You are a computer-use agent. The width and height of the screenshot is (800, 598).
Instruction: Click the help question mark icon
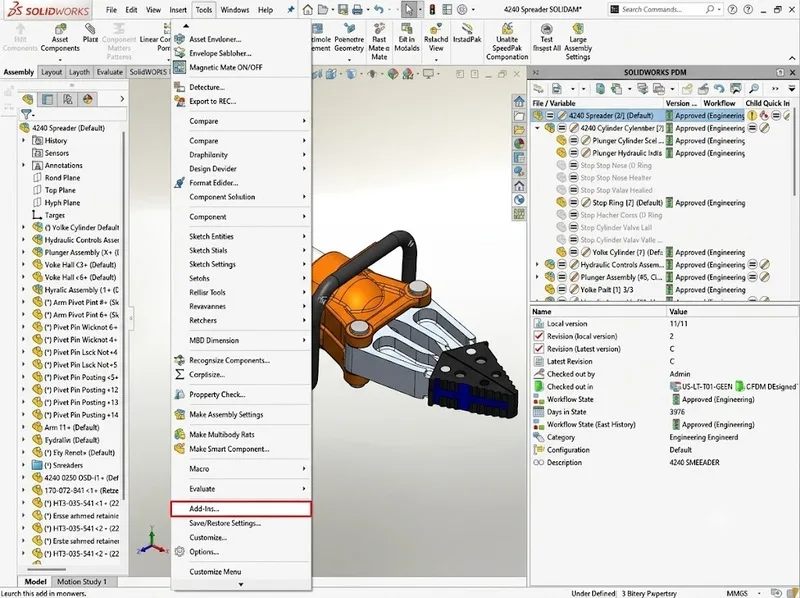748,10
